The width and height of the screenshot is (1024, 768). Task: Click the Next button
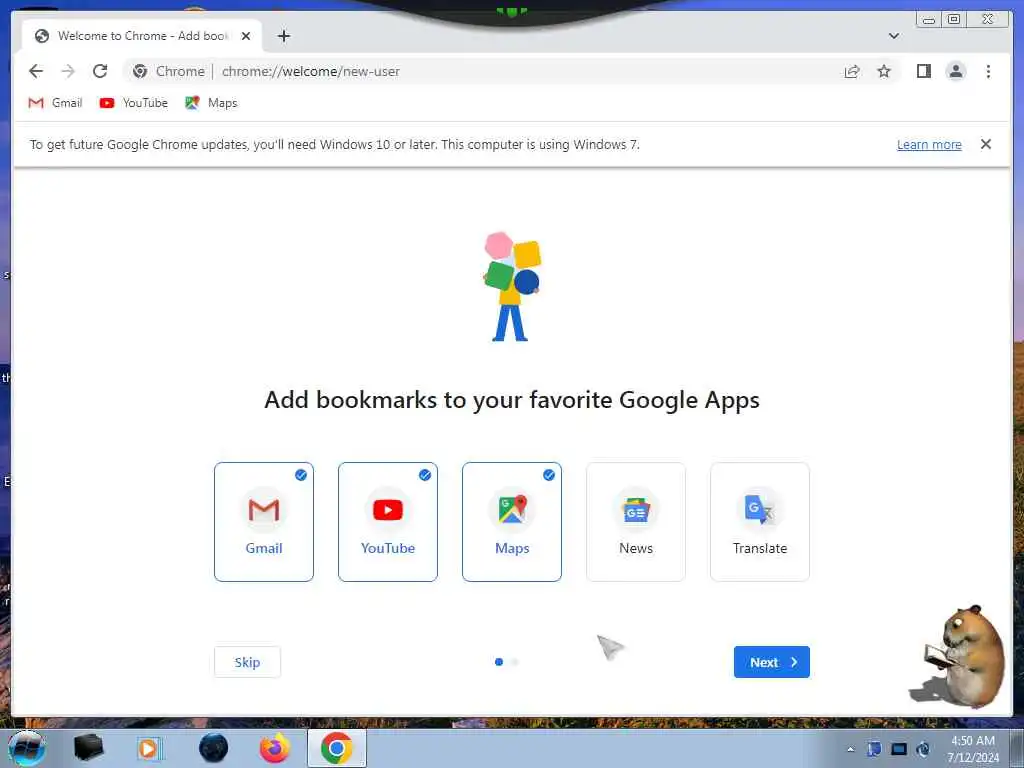click(772, 662)
